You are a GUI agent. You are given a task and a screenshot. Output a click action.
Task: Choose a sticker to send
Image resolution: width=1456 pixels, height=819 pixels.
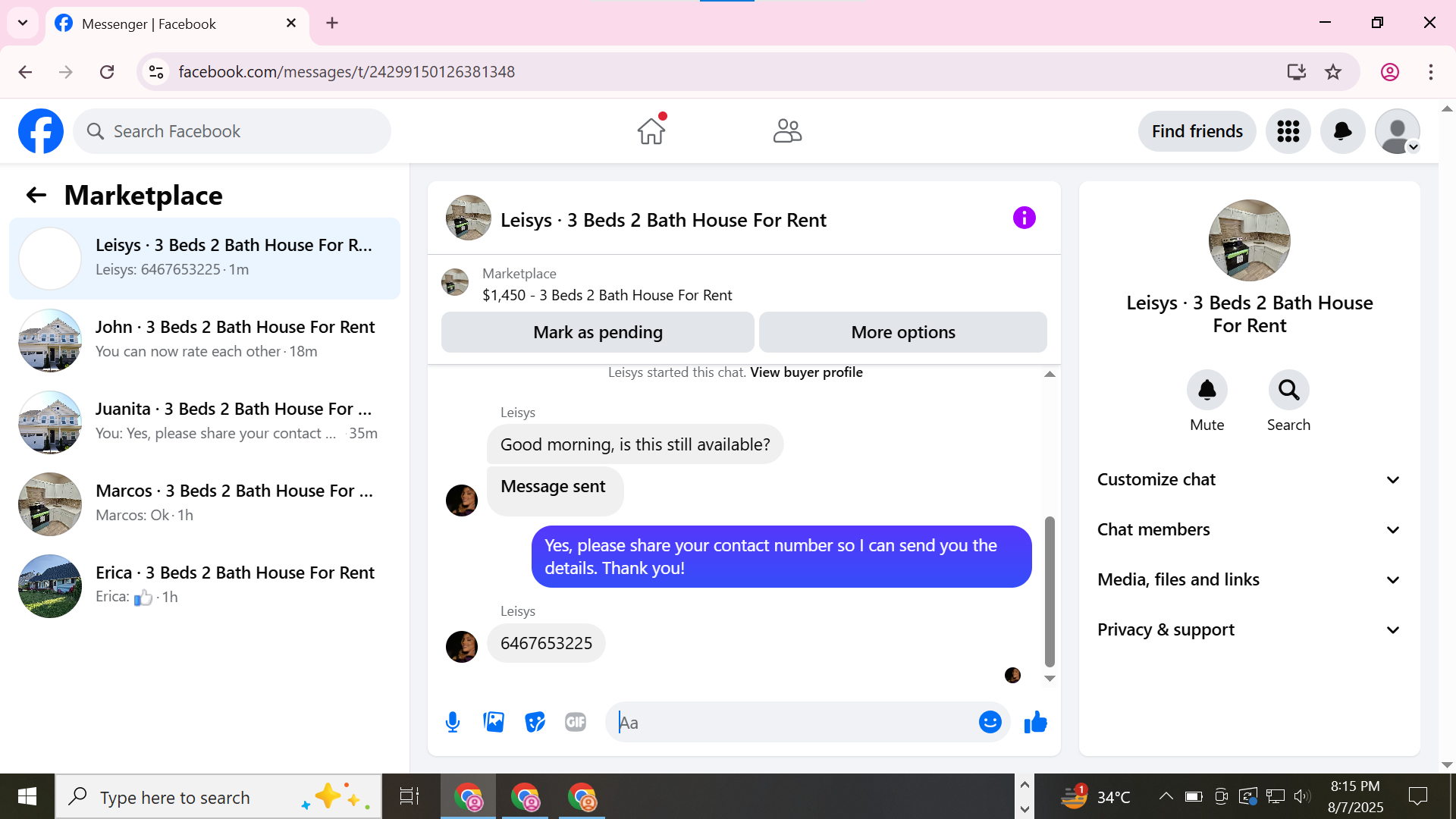coord(535,723)
